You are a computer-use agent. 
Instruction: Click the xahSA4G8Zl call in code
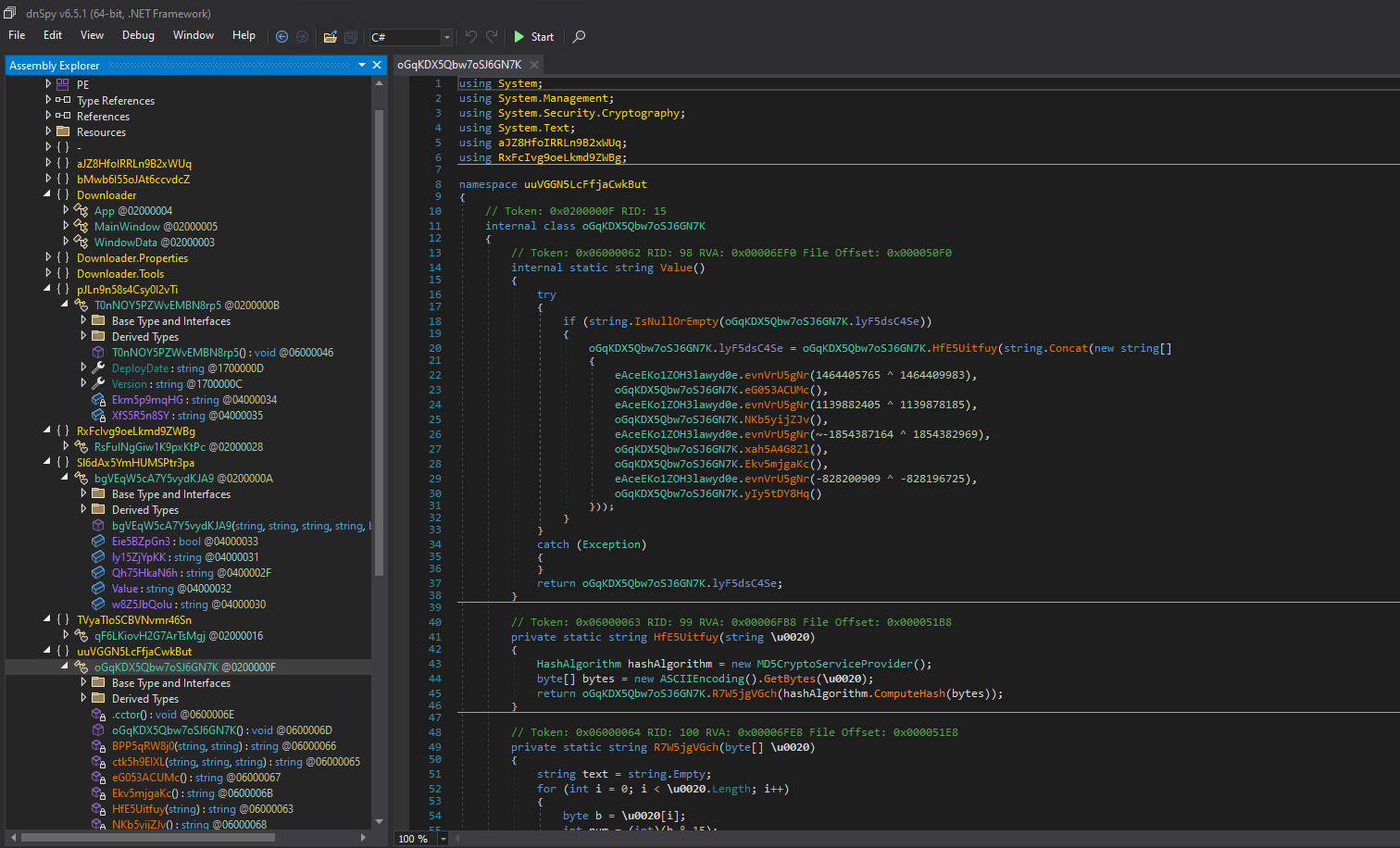tap(777, 449)
